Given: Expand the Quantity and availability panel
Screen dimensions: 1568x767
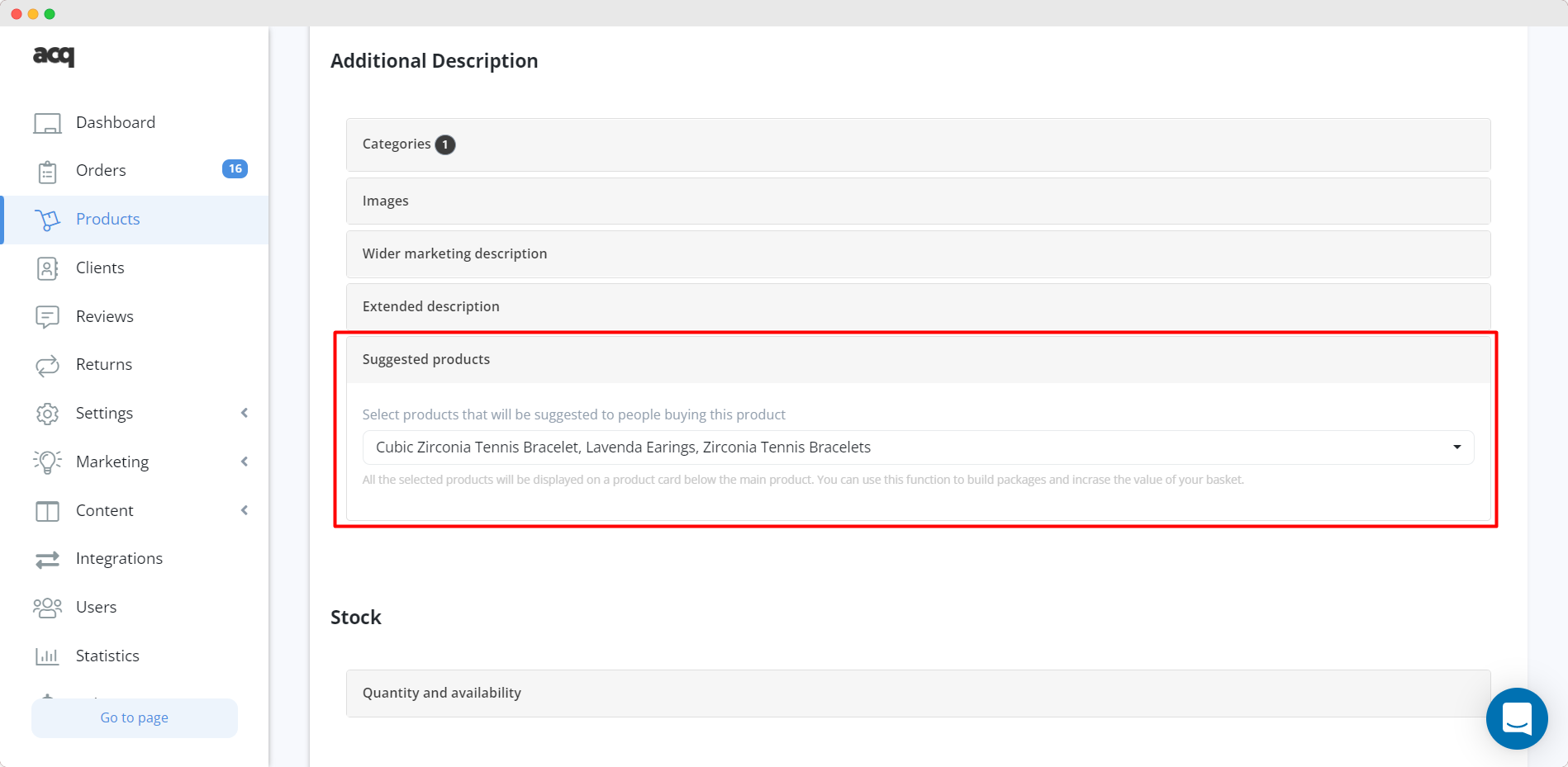Looking at the screenshot, I should tap(918, 693).
